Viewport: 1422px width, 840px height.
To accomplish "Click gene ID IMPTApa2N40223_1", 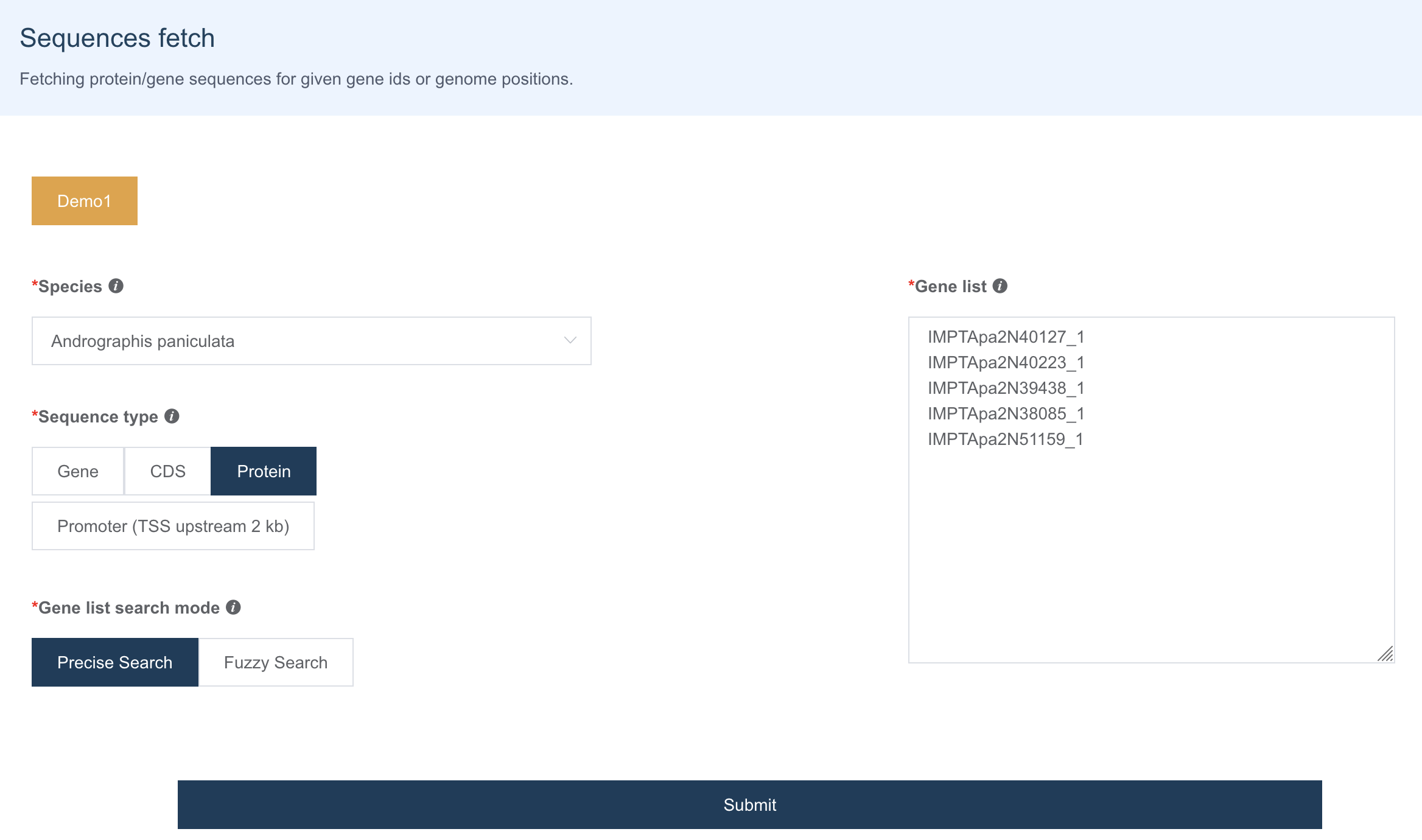I will coord(1006,363).
